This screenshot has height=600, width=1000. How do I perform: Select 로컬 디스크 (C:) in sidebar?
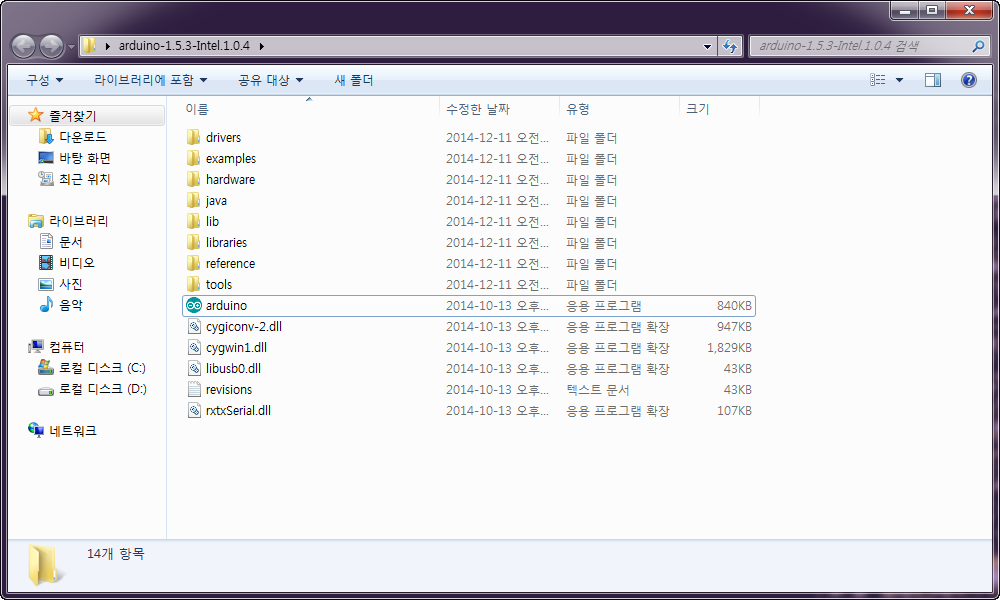102,368
